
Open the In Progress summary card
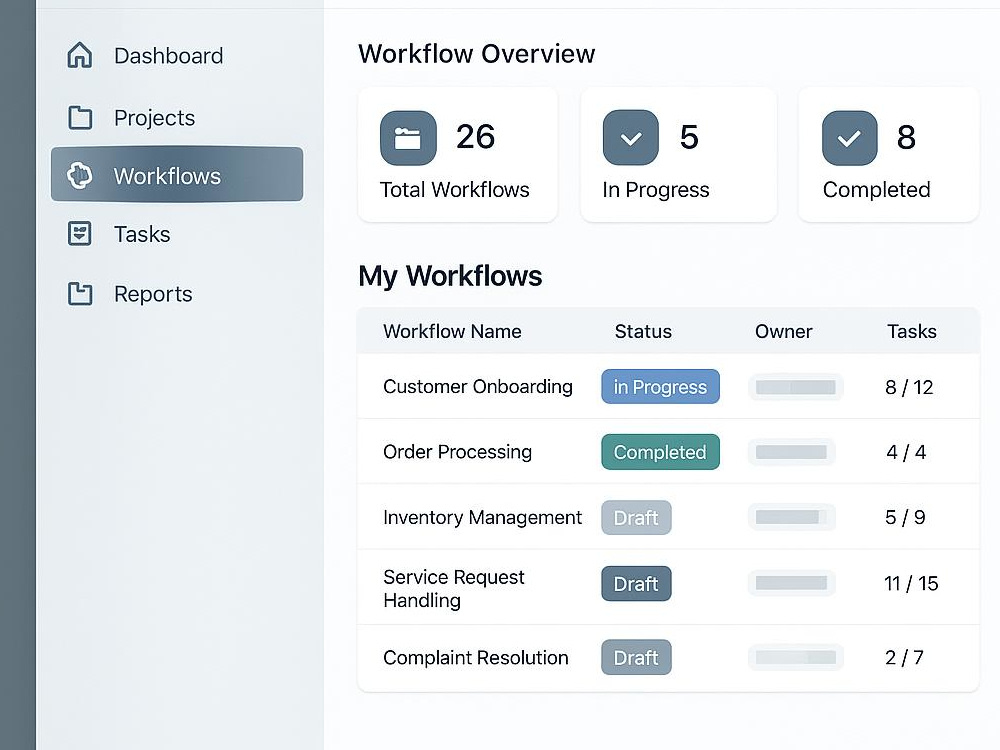click(679, 155)
